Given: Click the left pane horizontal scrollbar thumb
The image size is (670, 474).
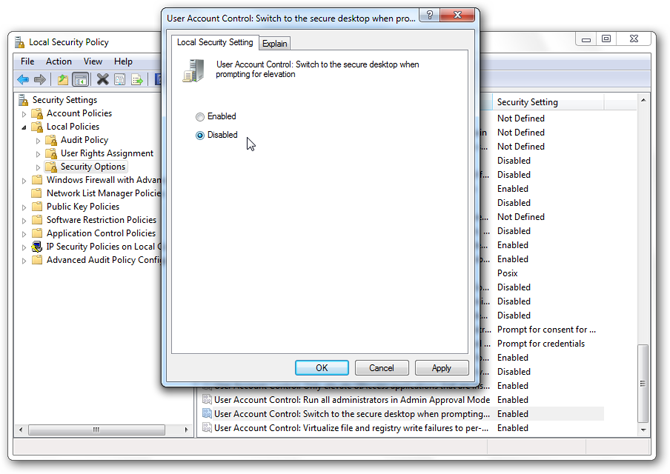Looking at the screenshot, I should [x=97, y=429].
